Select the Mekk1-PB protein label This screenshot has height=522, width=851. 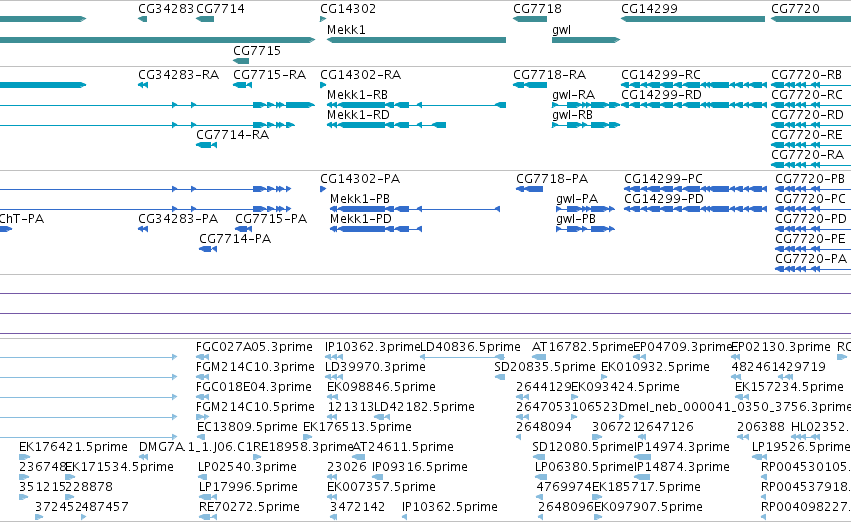(x=360, y=199)
